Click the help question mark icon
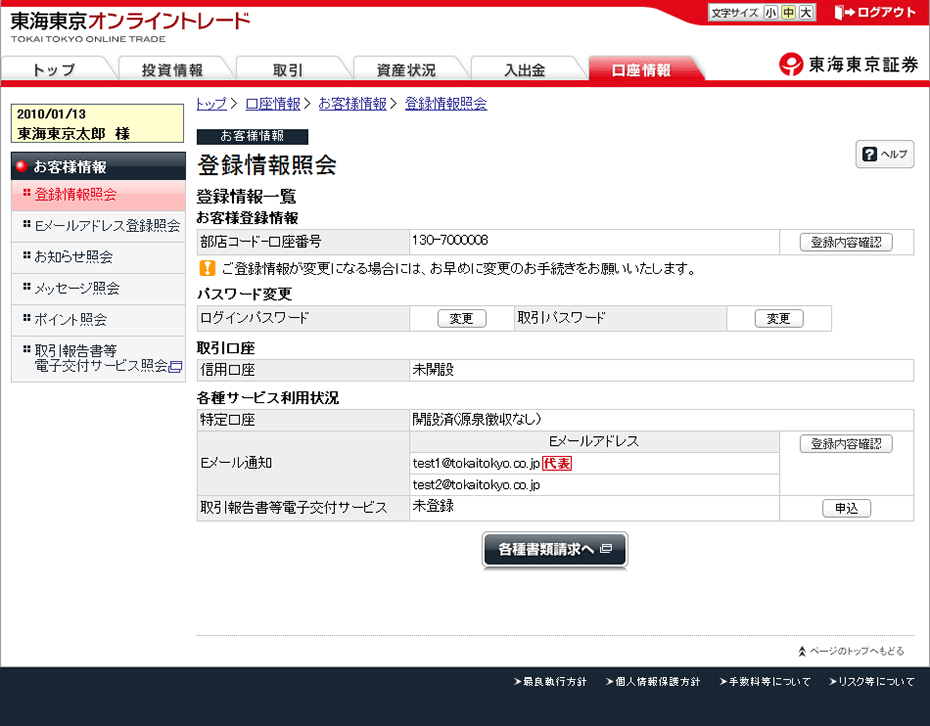The image size is (930, 726). tap(870, 154)
